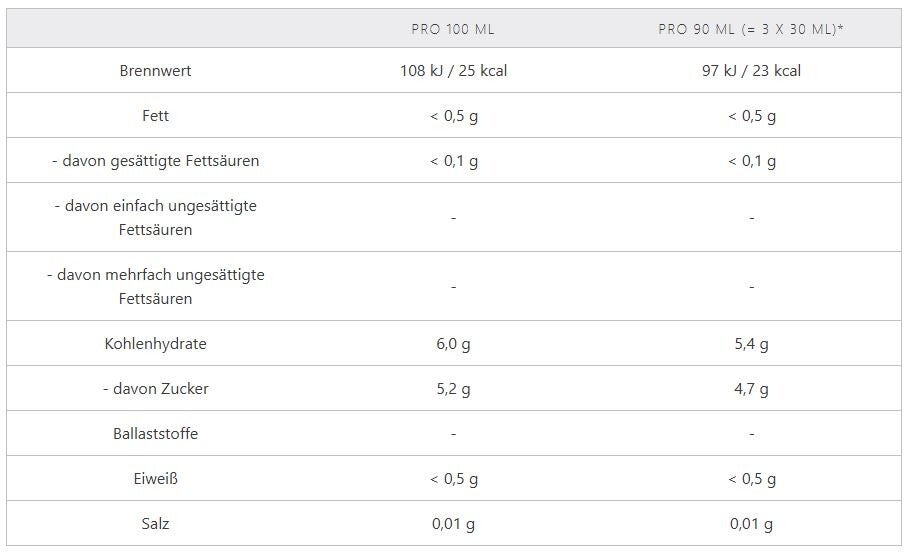The image size is (909, 553).
Task: Select the Brennwert row label
Action: click(155, 71)
